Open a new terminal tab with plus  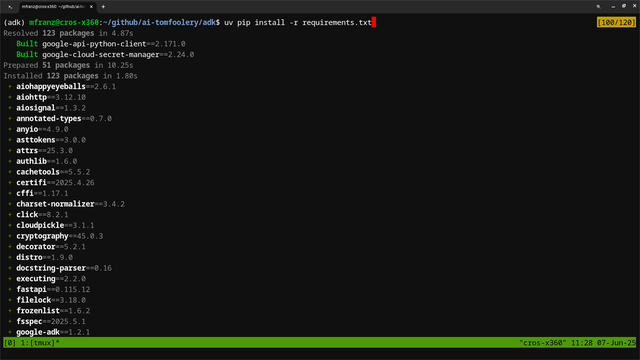coord(103,7)
